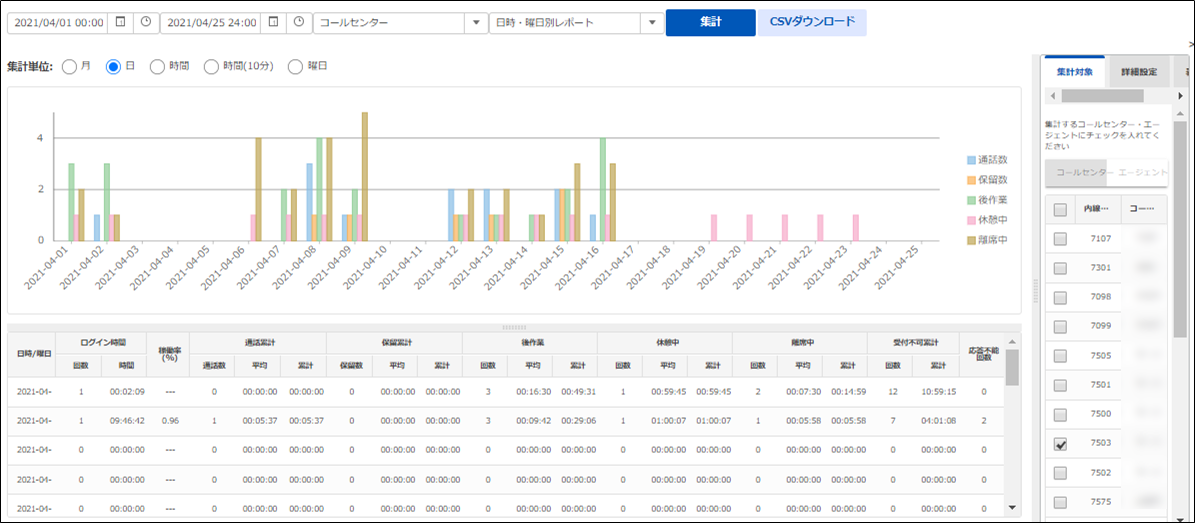Screen dimensions: 1195x523
Task: Check the box for extension 7502
Action: click(1060, 473)
